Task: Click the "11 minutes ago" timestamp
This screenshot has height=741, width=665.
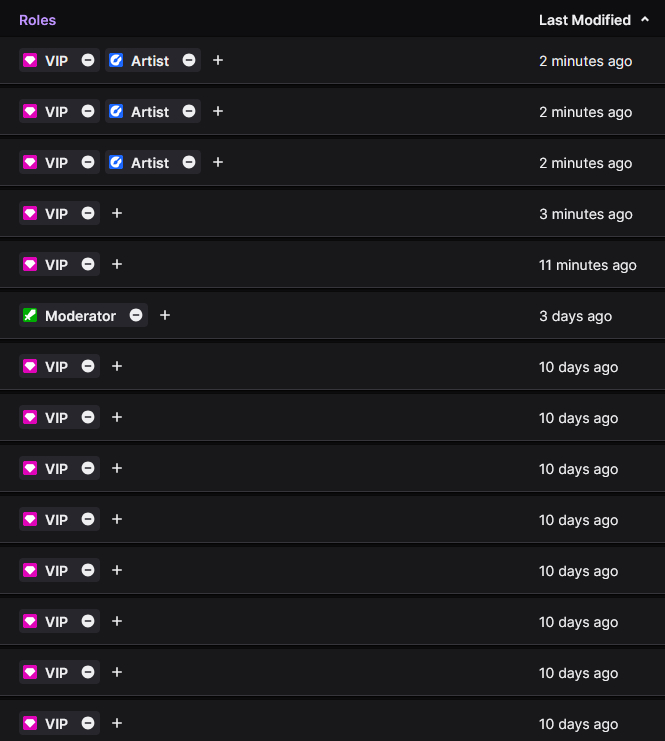Action: tap(587, 265)
